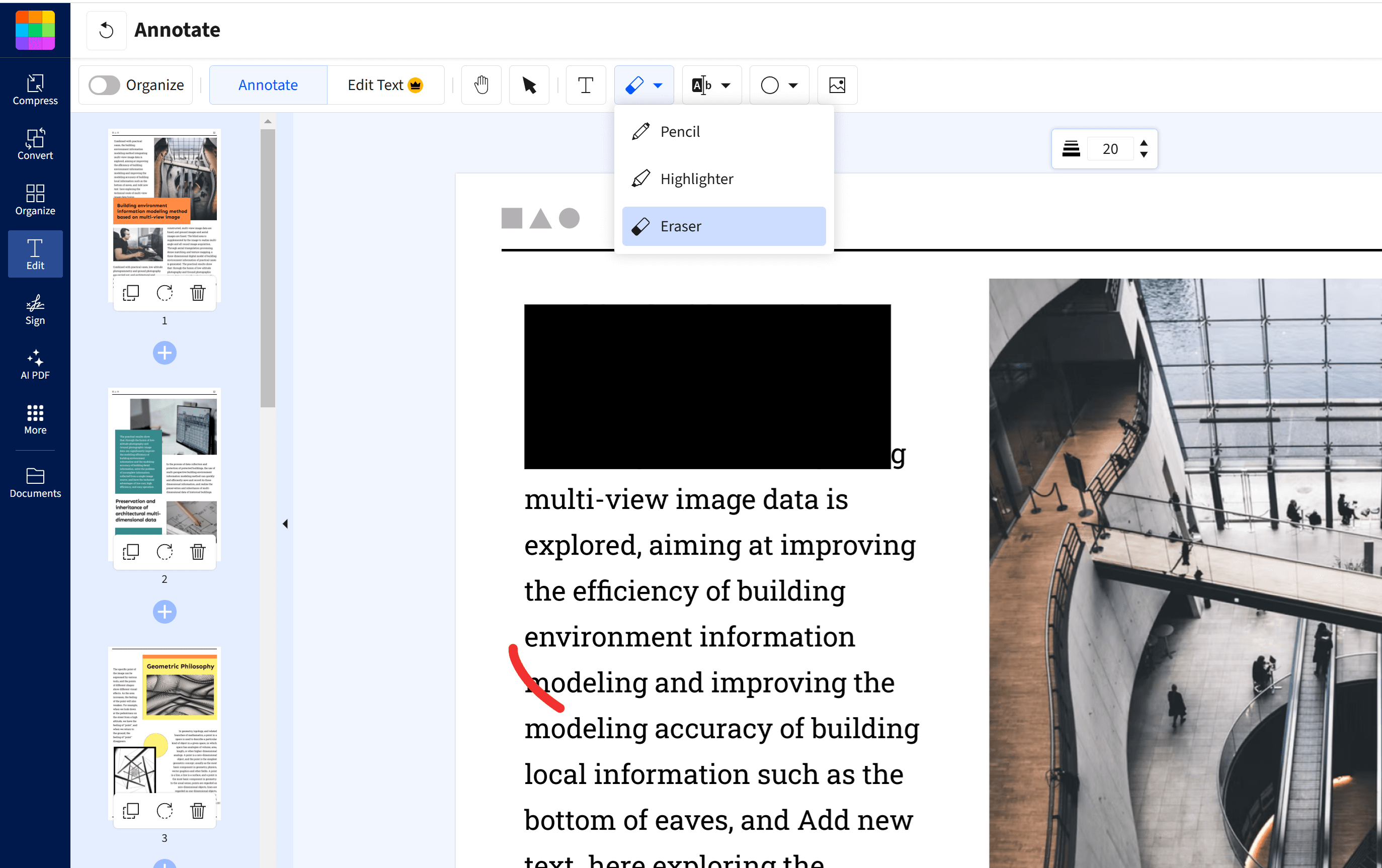Switch to the Edit Text tab
1382x868 pixels.
pyautogui.click(x=385, y=84)
